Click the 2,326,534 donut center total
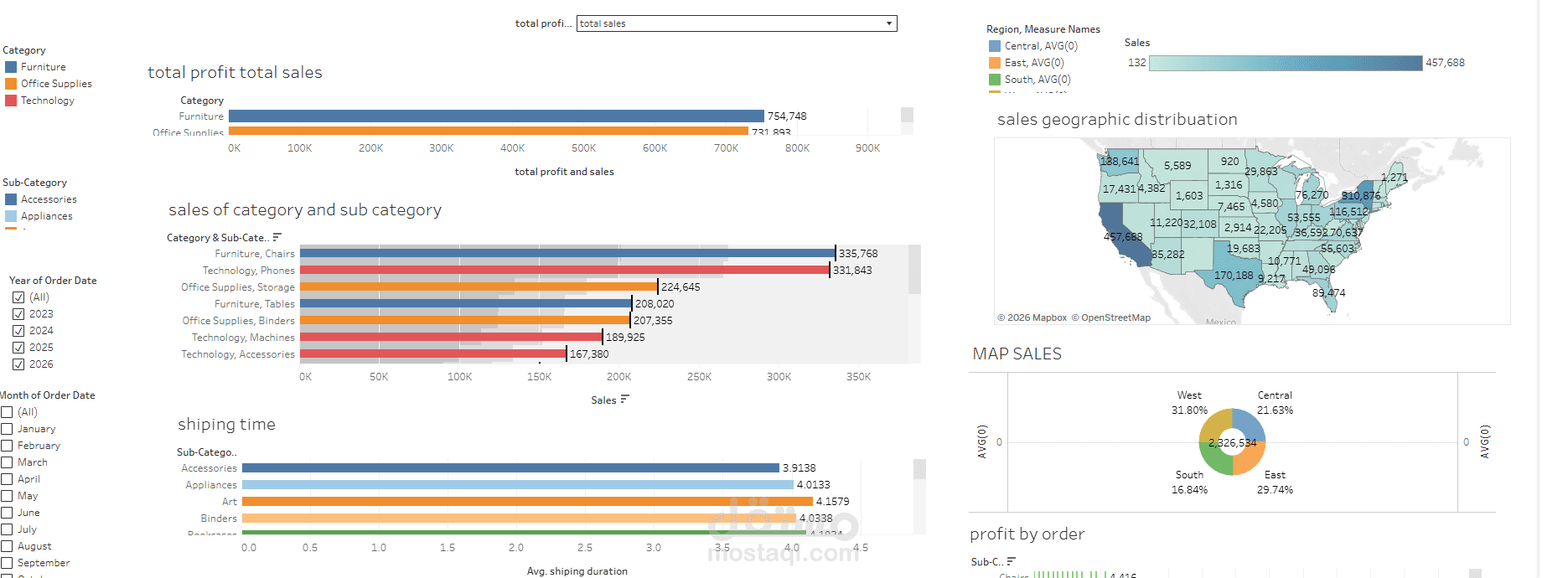Viewport: 1568px width, 578px height. [1232, 442]
